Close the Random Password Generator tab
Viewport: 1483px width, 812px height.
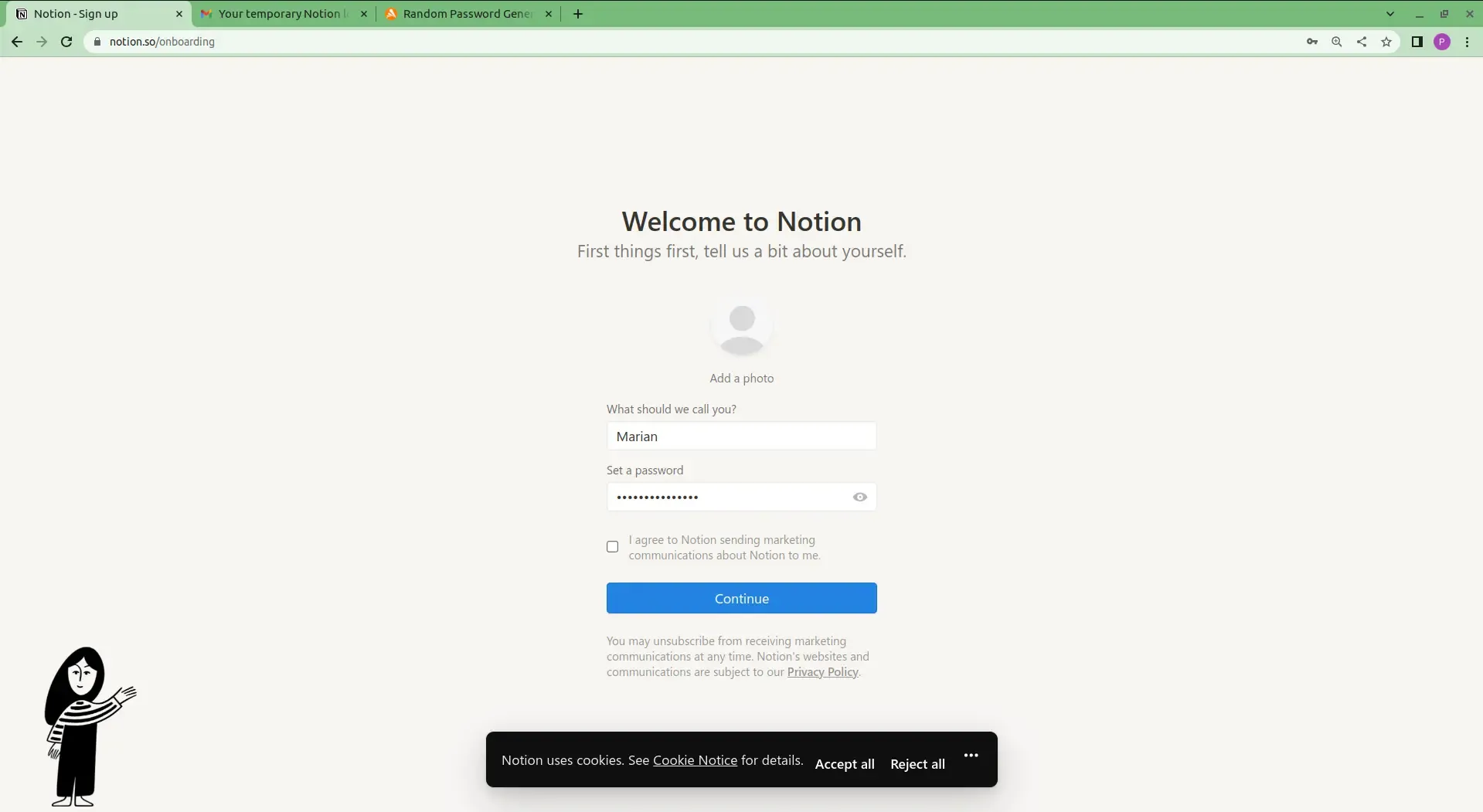tap(549, 14)
